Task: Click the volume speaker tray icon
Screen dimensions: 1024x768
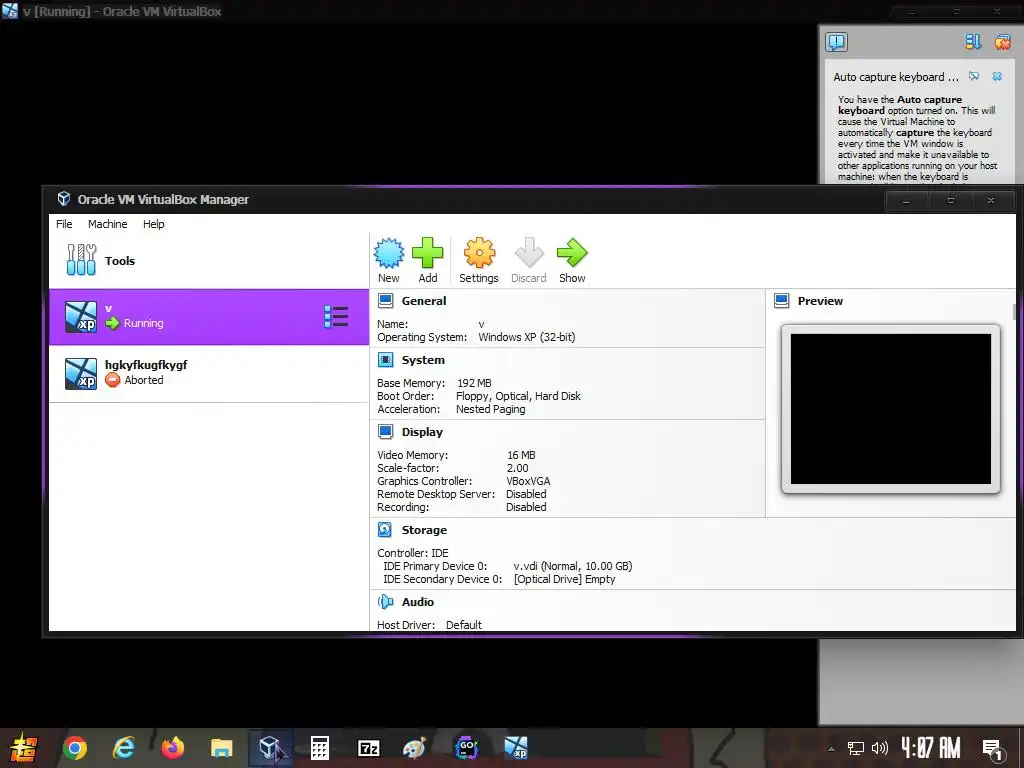Action: [880, 748]
